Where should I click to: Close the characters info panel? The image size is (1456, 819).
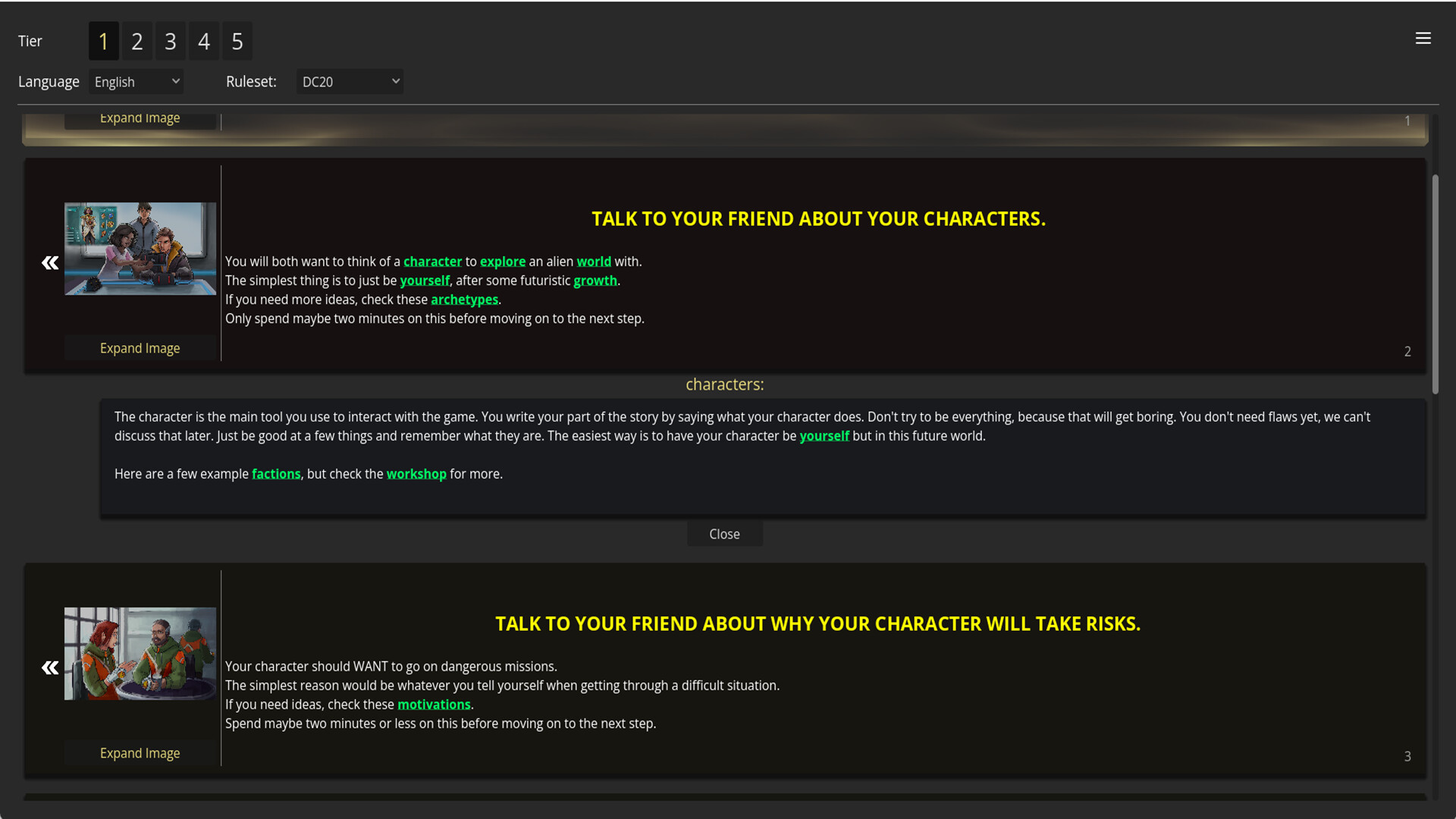[x=724, y=533]
